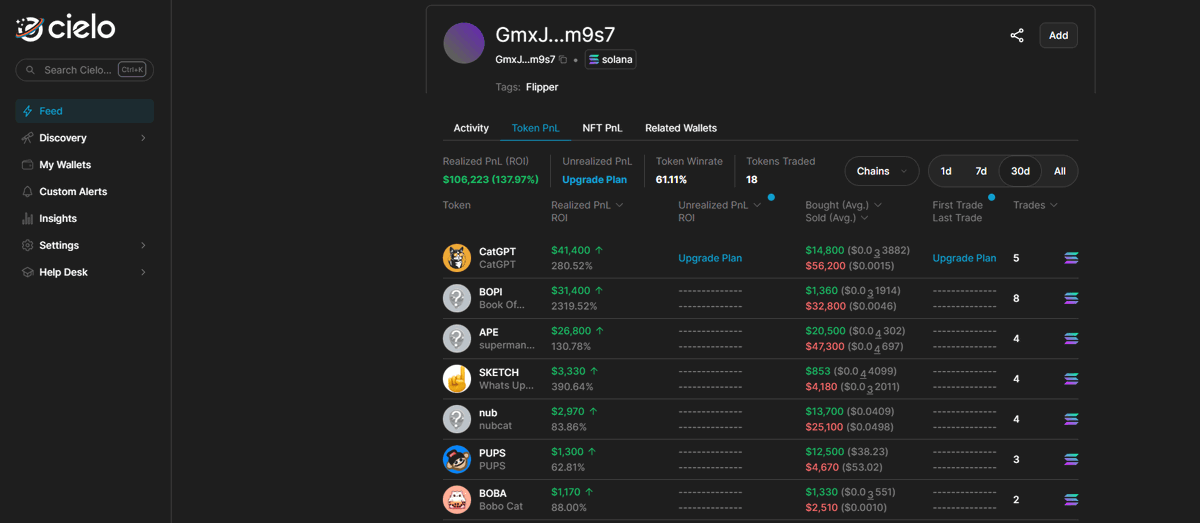Click the purple wallet avatar
Screen dimensions: 1200x523
464,43
